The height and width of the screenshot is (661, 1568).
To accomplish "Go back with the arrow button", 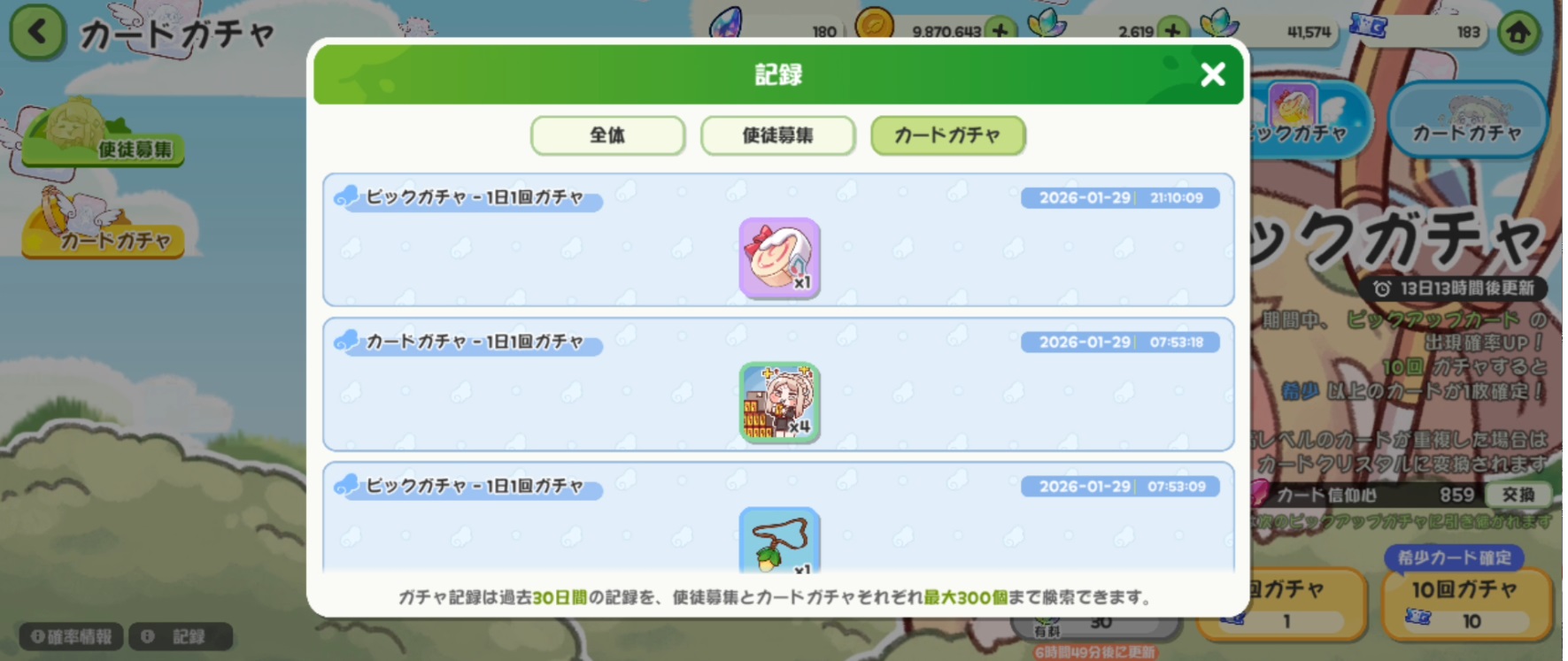I will tap(37, 32).
